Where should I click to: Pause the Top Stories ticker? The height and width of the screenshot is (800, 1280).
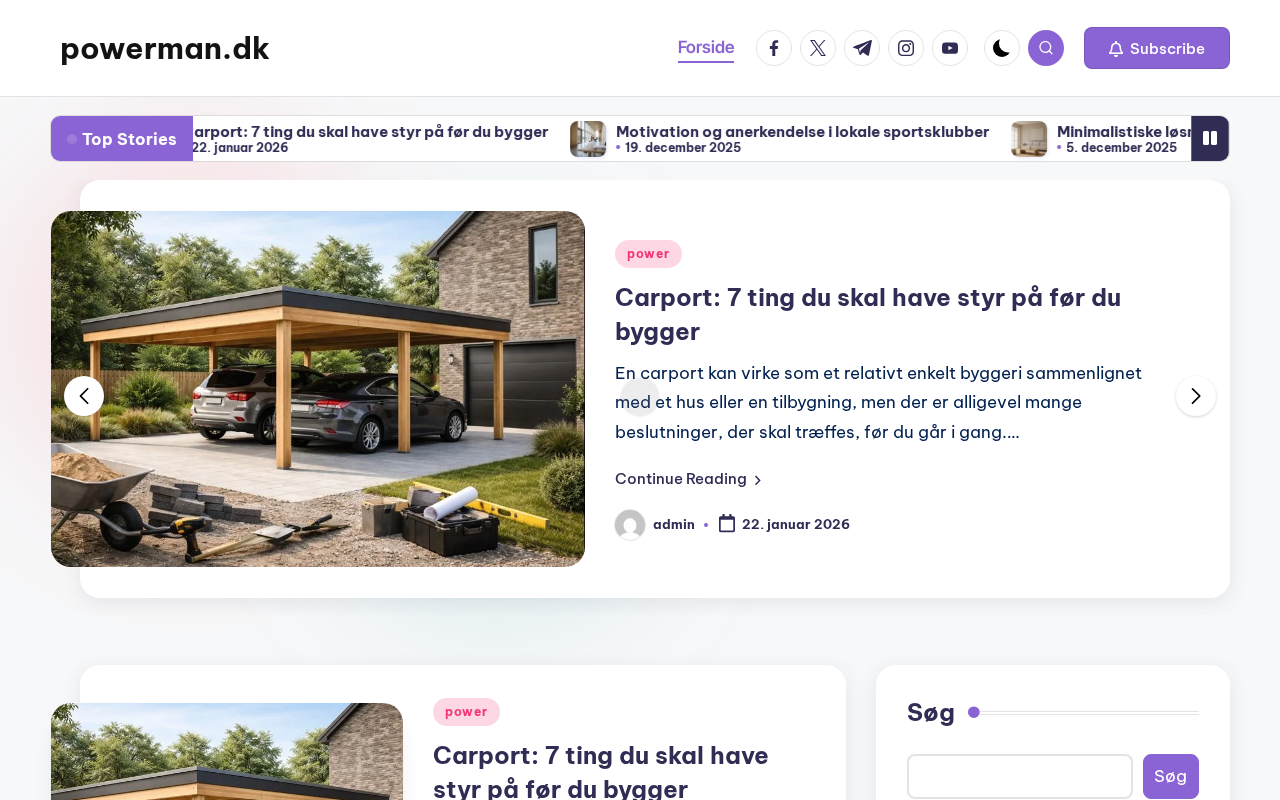1210,138
